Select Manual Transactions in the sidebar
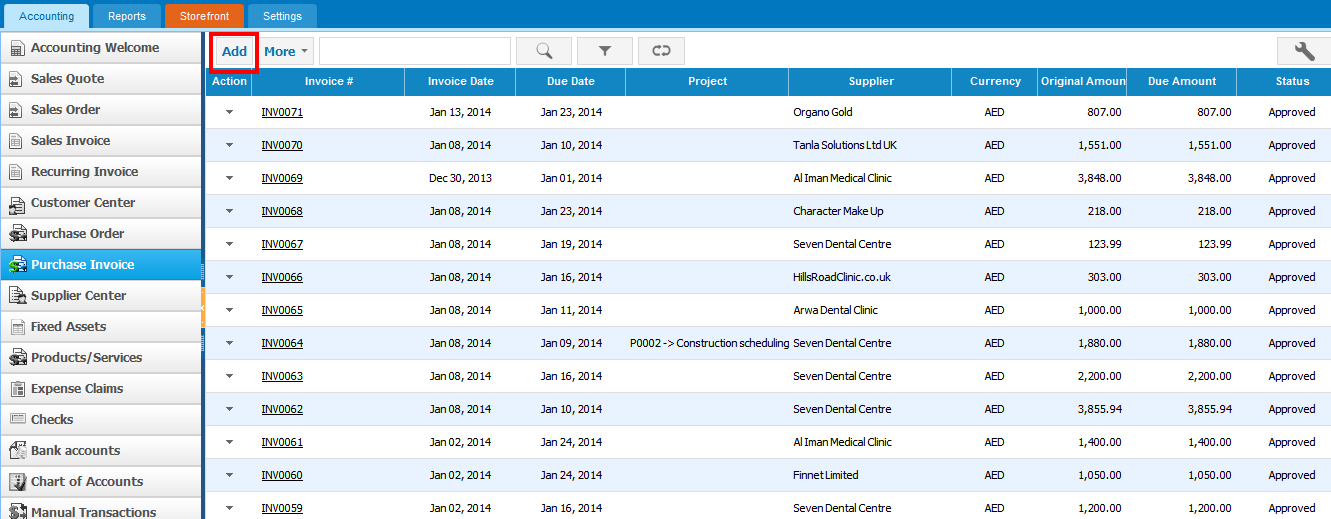This screenshot has height=519, width=1331. coord(93,512)
